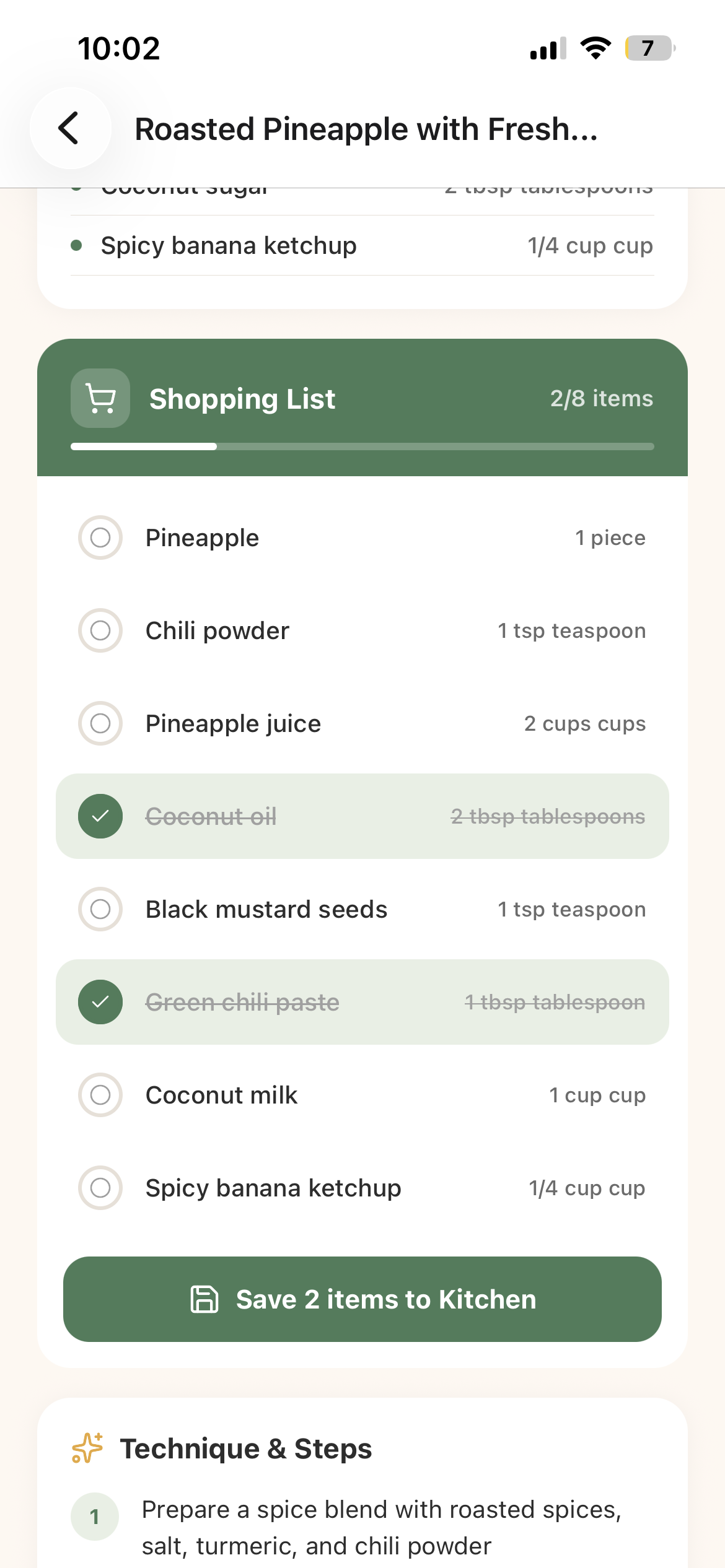Tap the Roasted Pineapple recipe title
This screenshot has width=725, height=1568.
point(366,129)
